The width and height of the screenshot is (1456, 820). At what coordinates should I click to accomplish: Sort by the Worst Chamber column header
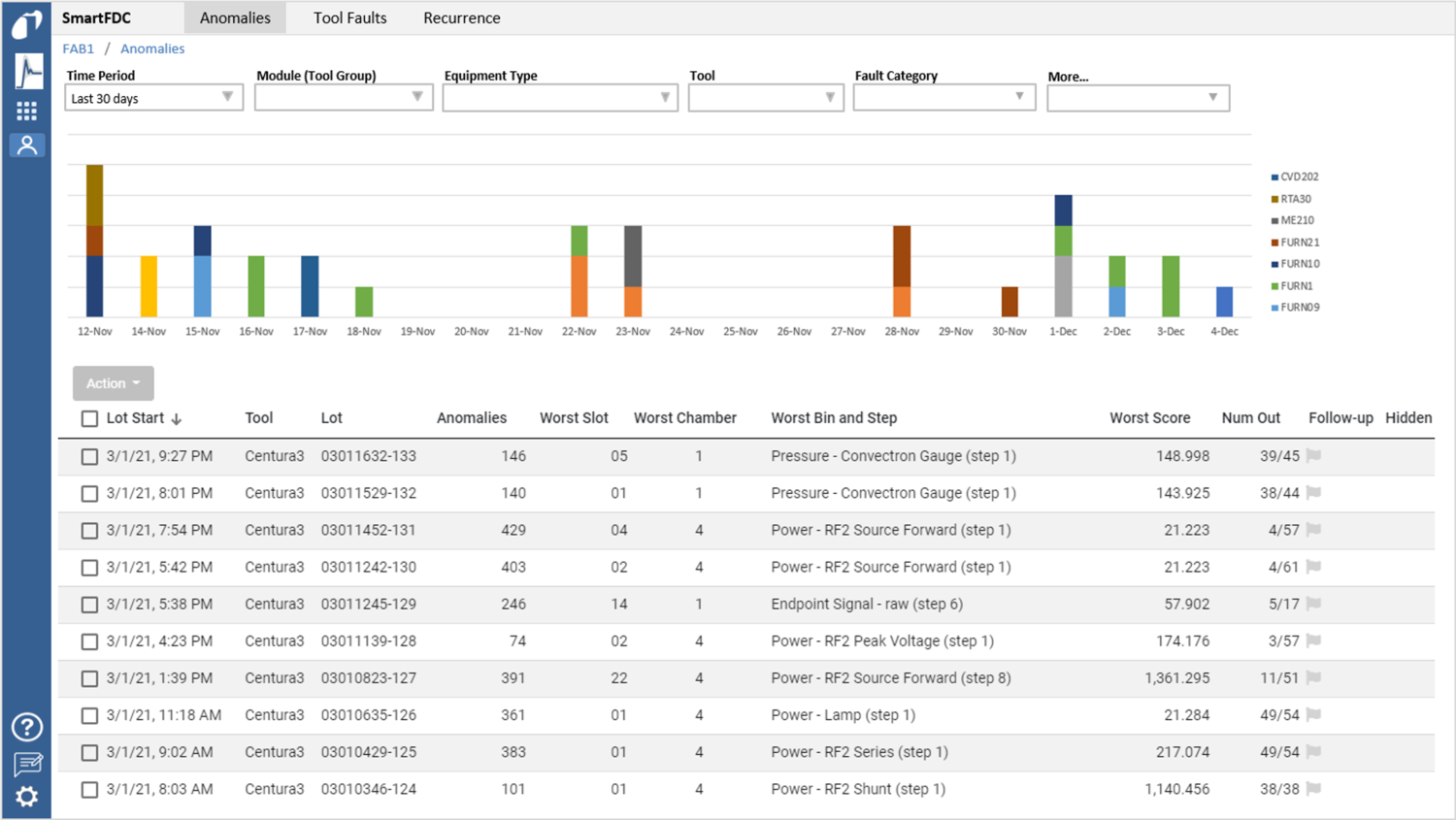(x=685, y=418)
